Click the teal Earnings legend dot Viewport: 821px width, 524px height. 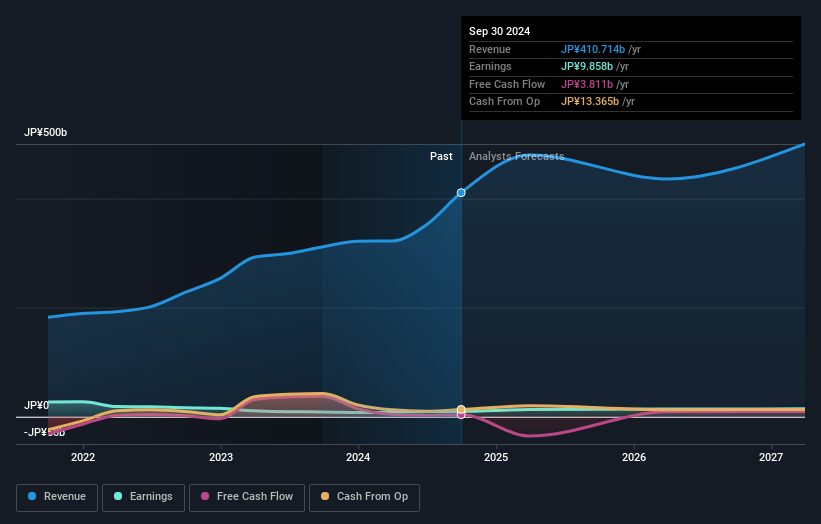coord(118,496)
